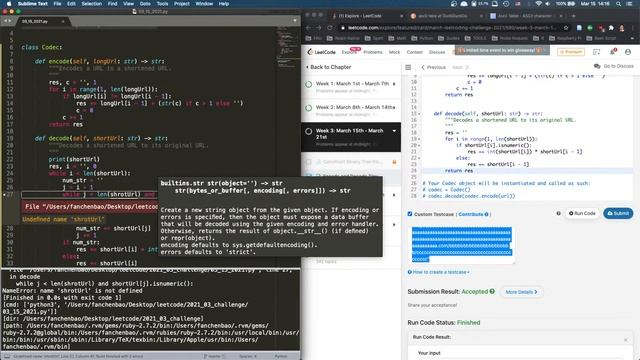This screenshot has height=360, width=640.
Task: Go forward in Chrome browser history
Action: click(319, 28)
